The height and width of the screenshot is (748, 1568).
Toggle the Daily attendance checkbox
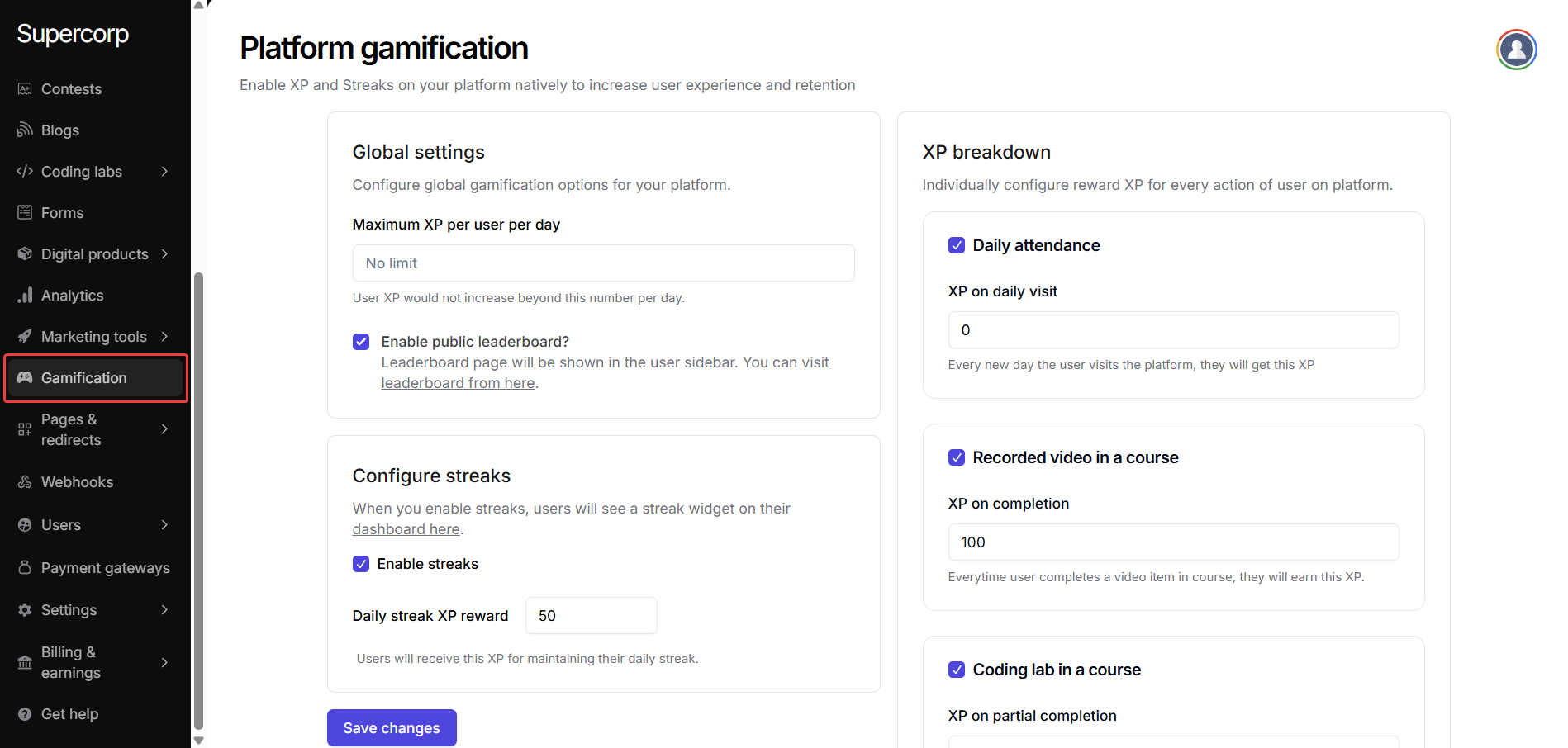(x=957, y=245)
